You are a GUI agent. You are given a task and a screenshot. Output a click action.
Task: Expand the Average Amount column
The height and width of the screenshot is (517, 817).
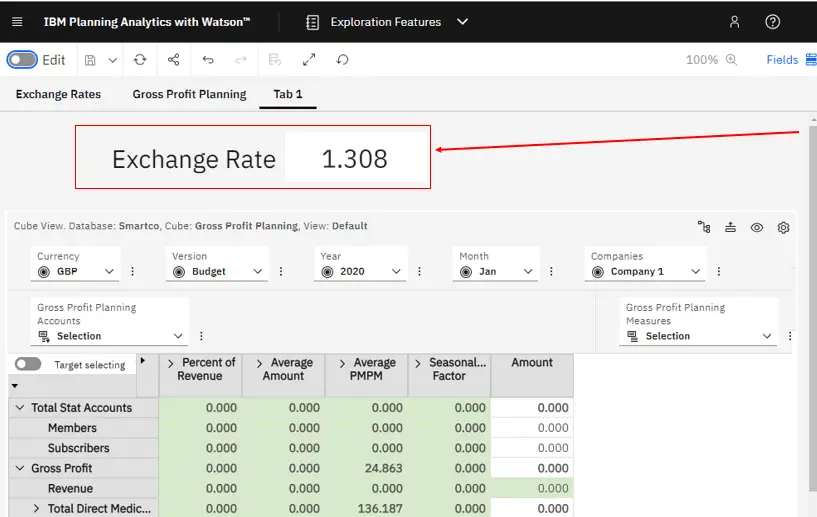click(x=259, y=363)
